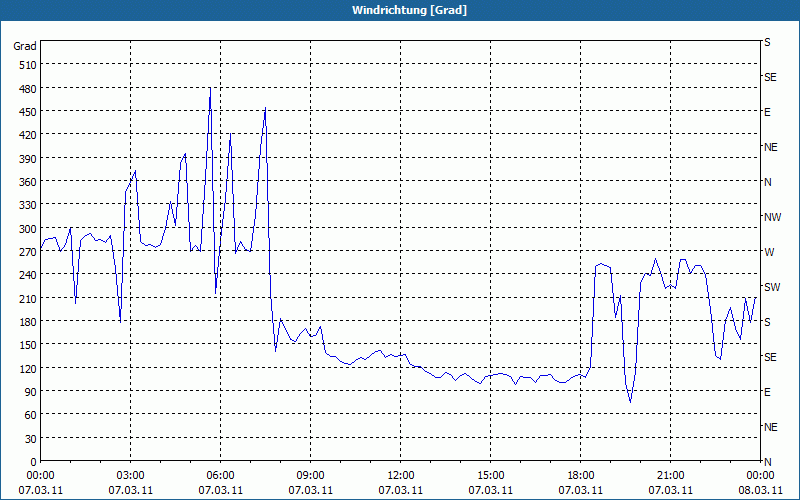Viewport: 800px width, 500px height.
Task: Select the 03:00 time label
Action: (x=131, y=476)
